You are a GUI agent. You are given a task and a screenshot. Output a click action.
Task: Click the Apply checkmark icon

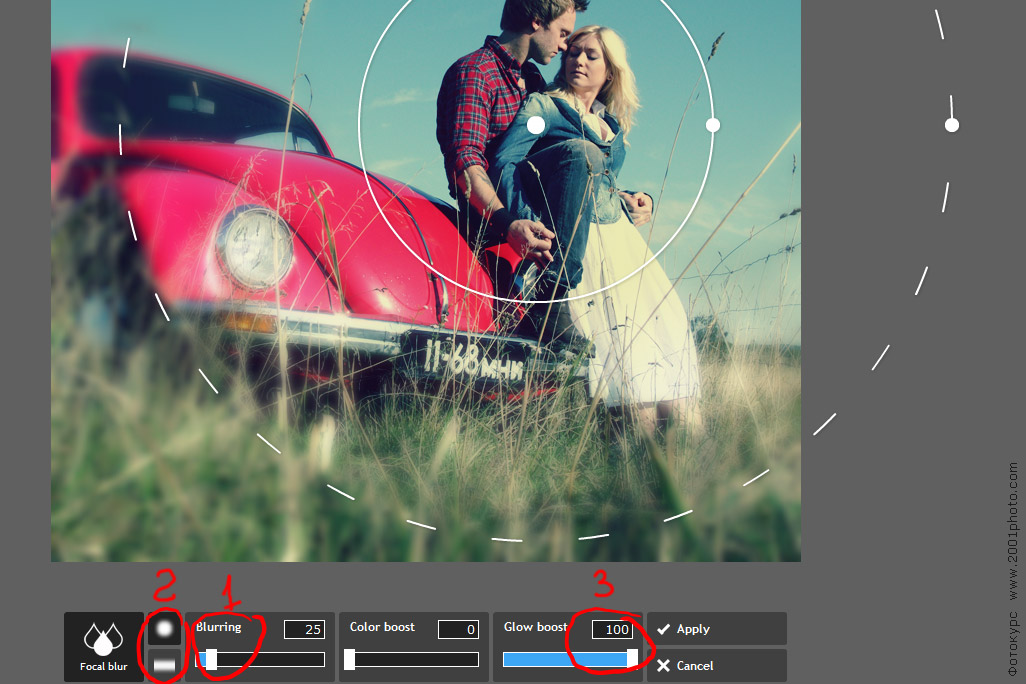(663, 629)
